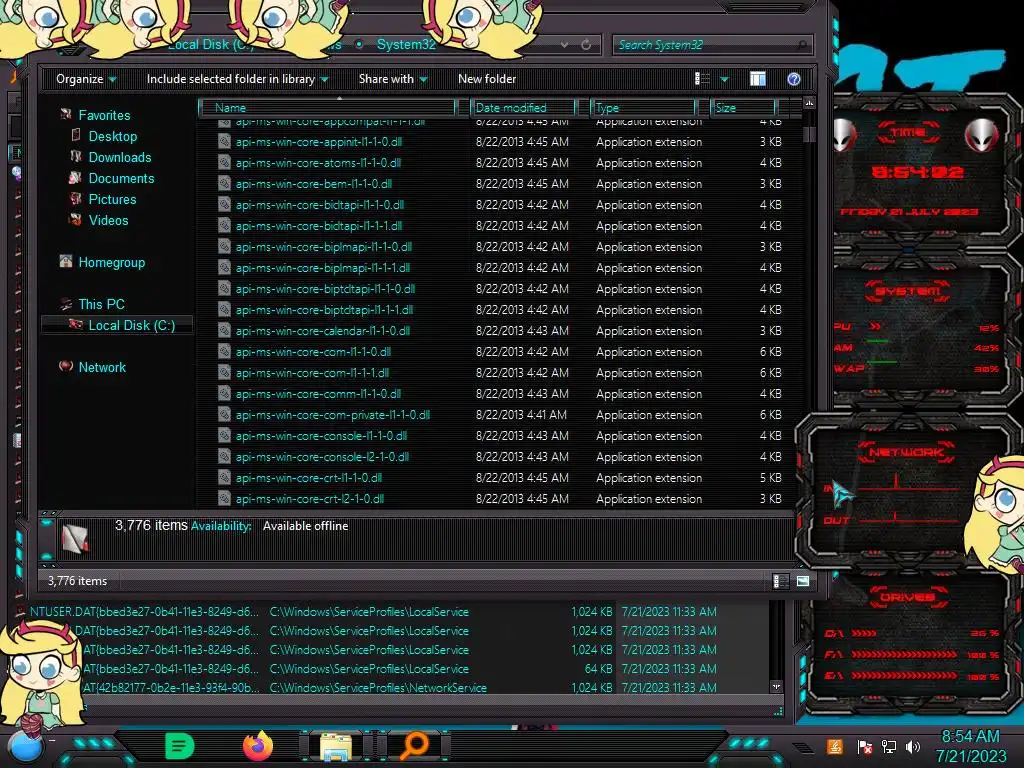Click the New folder button
Image resolution: width=1024 pixels, height=768 pixels.
pos(487,79)
